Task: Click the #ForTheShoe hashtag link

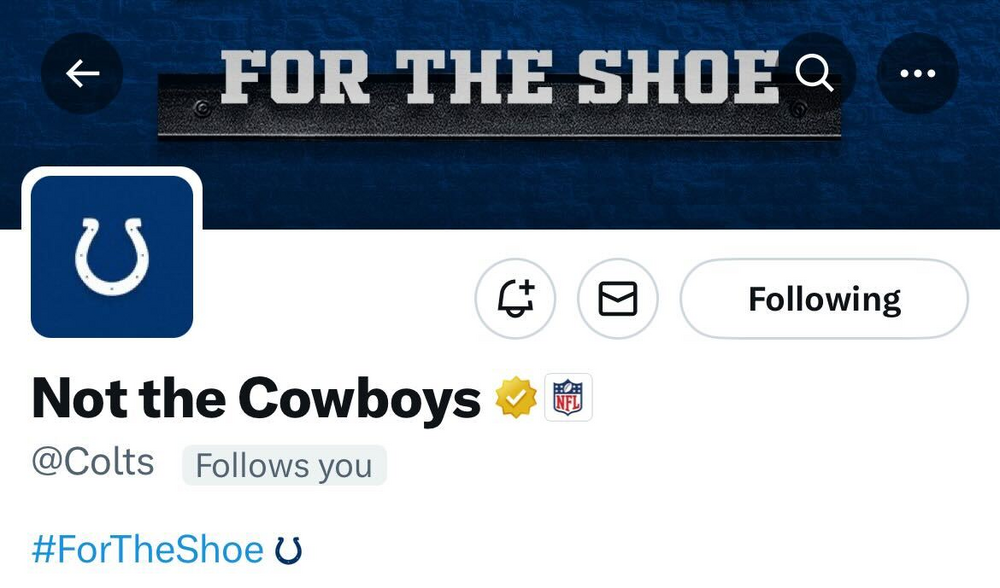Action: coord(148,549)
